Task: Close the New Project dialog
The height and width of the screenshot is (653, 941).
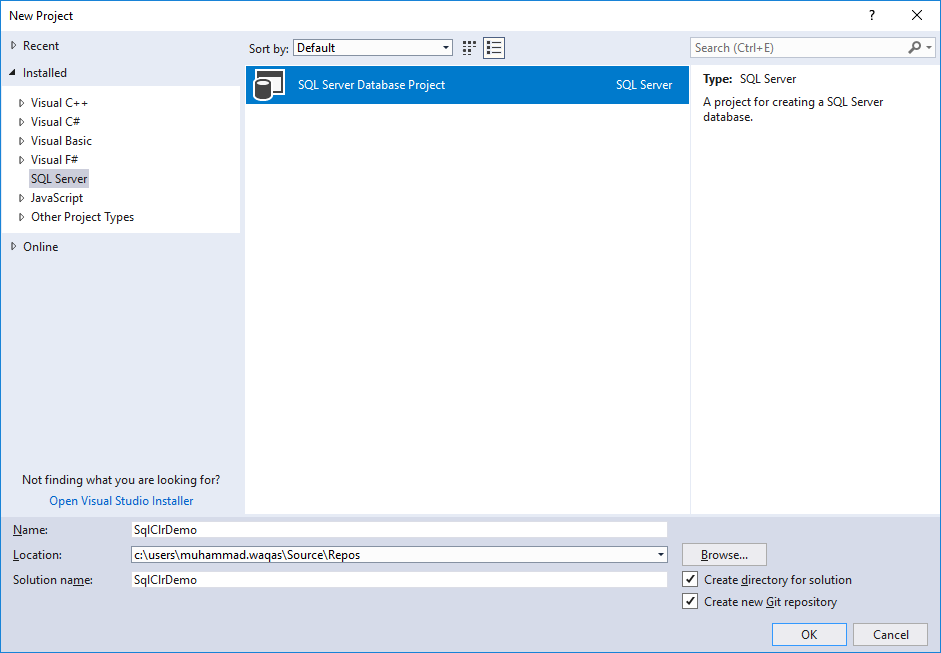Action: pos(917,16)
